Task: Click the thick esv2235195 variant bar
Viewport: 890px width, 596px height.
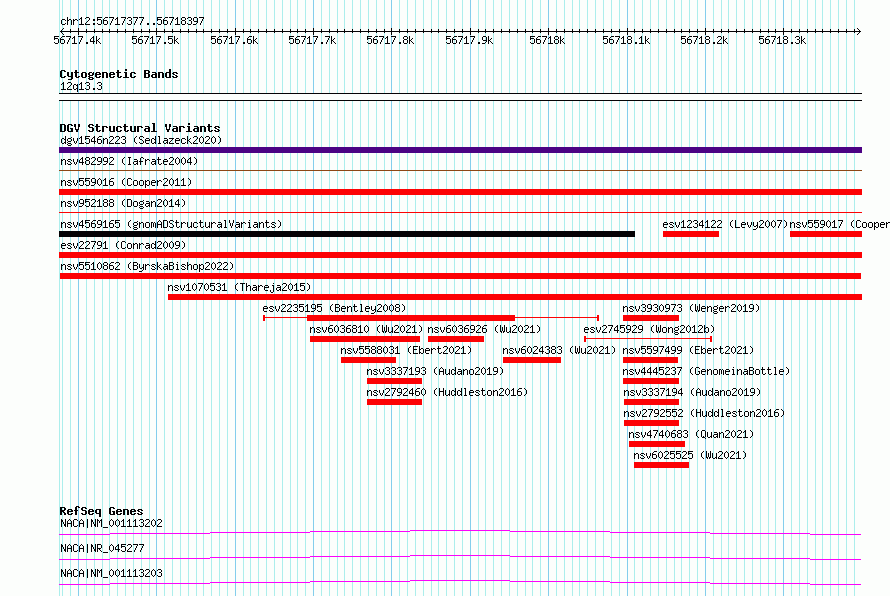Action: pos(411,318)
